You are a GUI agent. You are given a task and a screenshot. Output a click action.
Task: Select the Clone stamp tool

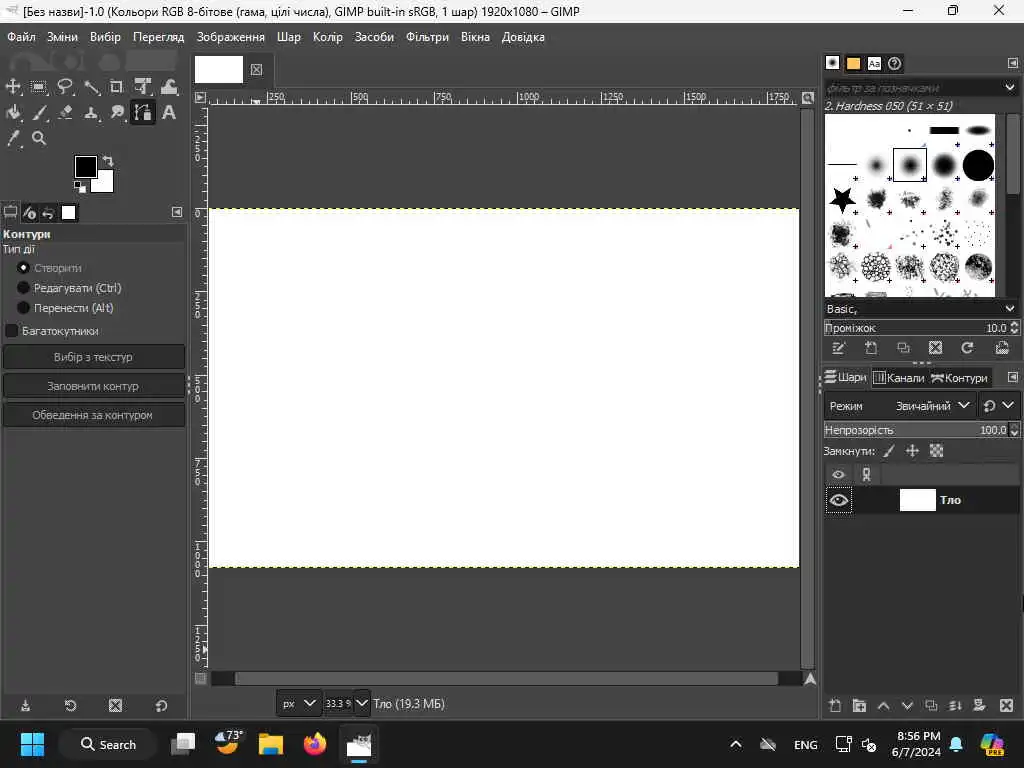coord(91,113)
